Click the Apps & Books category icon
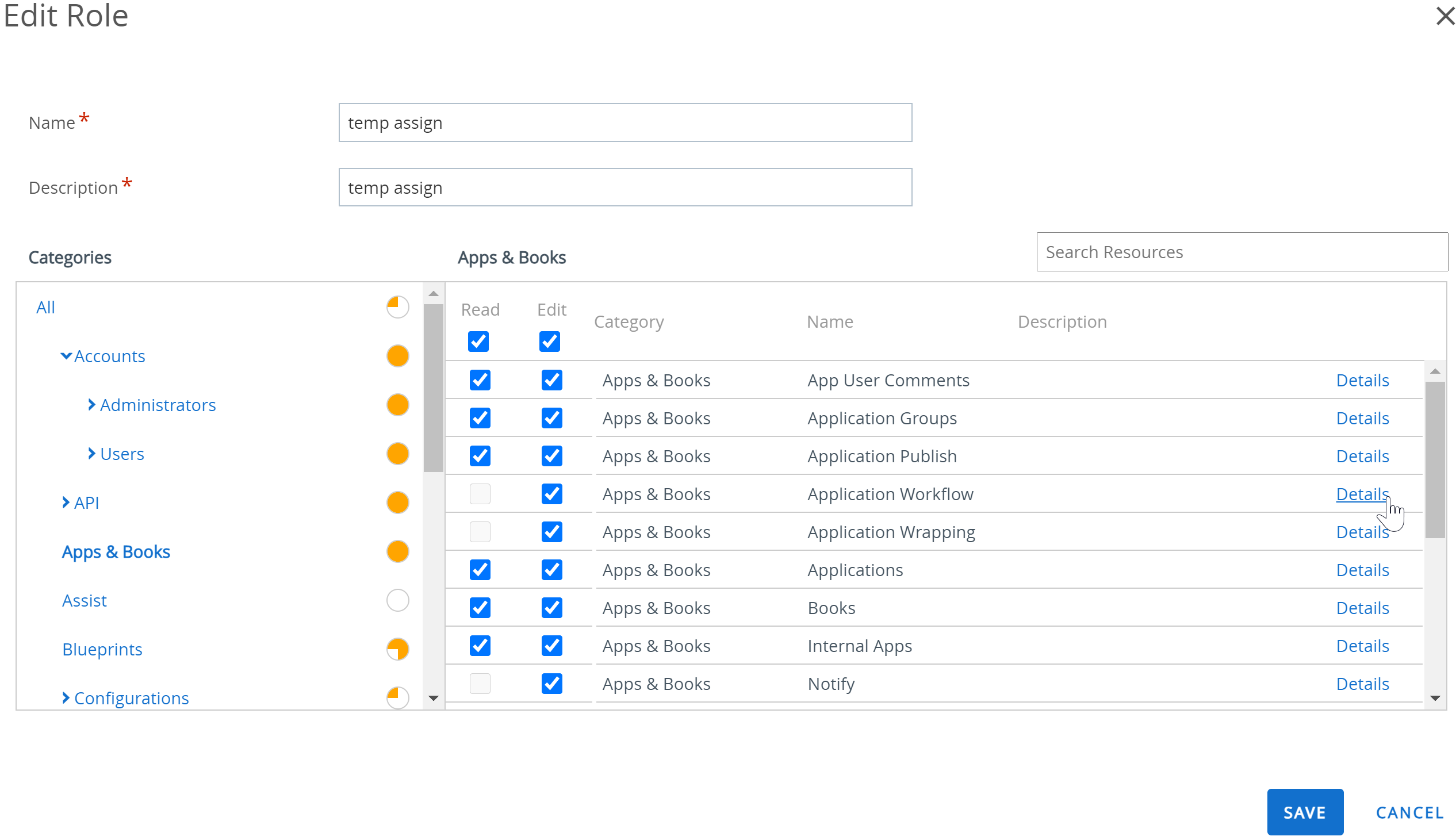 click(x=398, y=551)
